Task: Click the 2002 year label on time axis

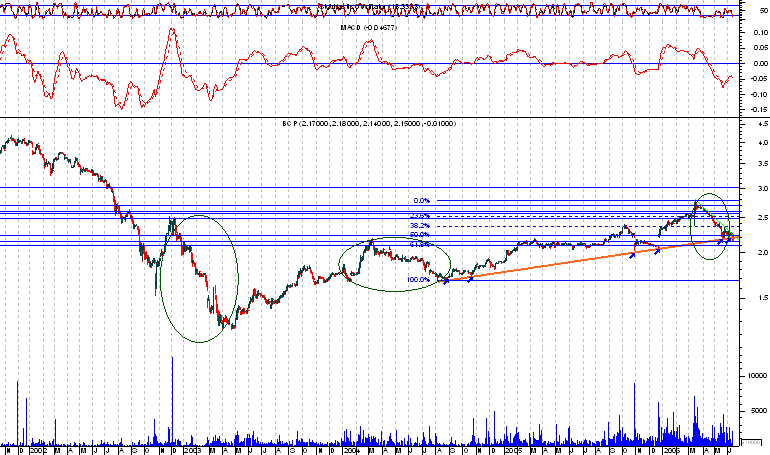Action: 39,450
